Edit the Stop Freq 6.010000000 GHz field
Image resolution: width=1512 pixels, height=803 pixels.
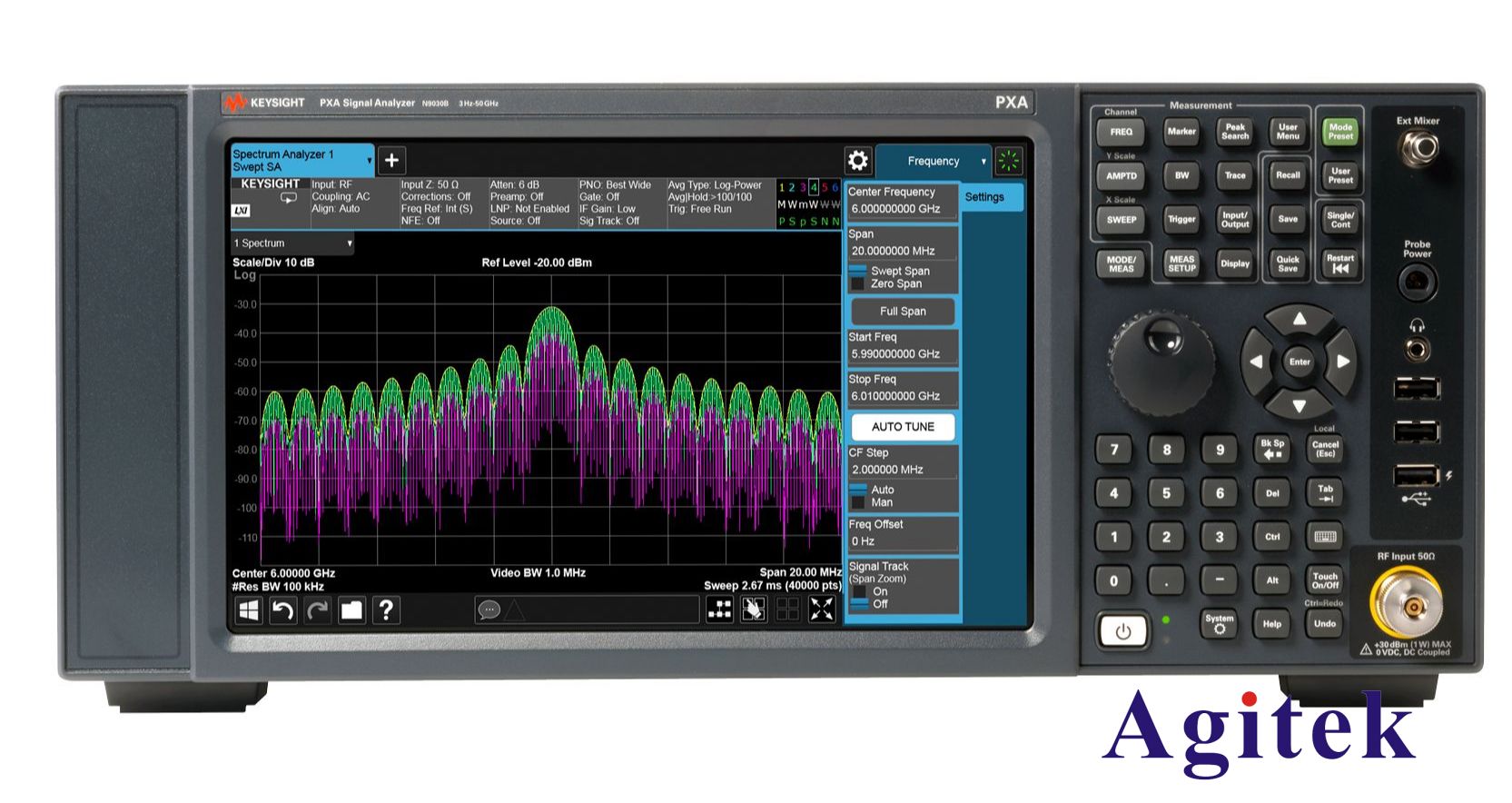pyautogui.click(x=902, y=388)
